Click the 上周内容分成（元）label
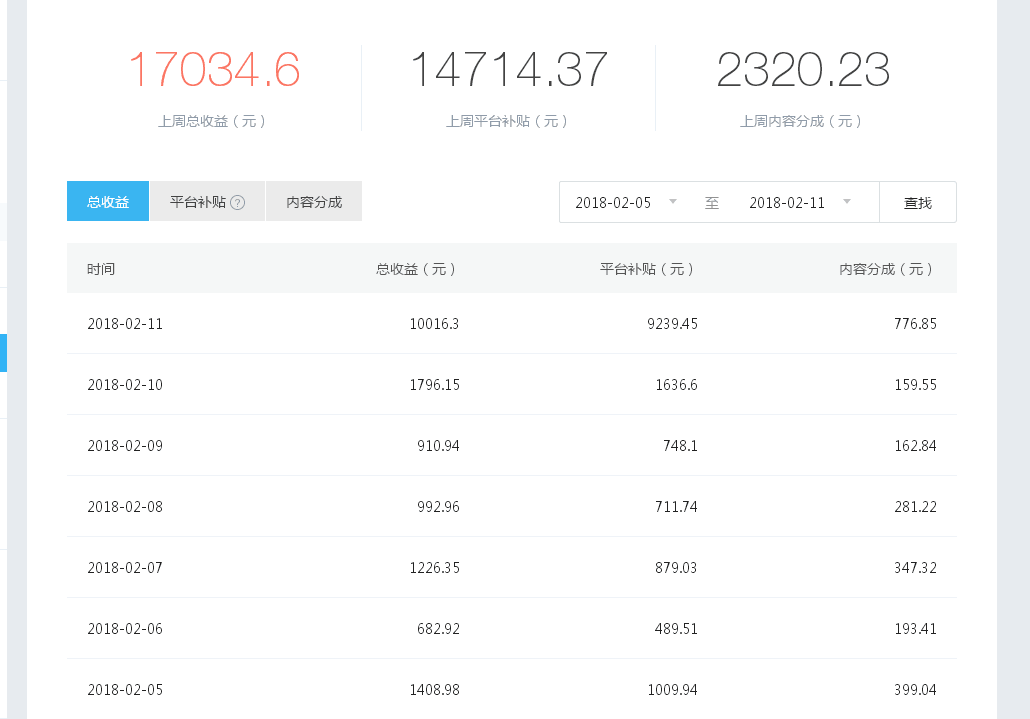Image resolution: width=1030 pixels, height=719 pixels. pyautogui.click(x=803, y=121)
